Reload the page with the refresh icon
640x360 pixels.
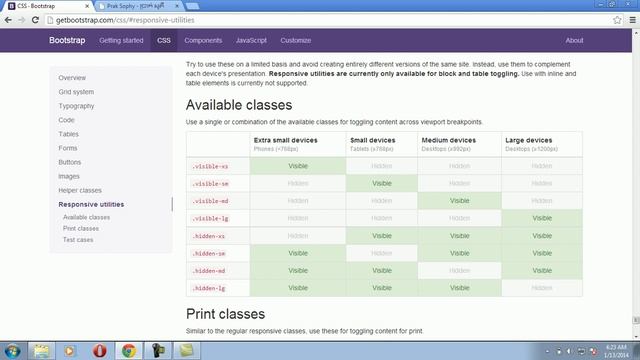coord(35,20)
